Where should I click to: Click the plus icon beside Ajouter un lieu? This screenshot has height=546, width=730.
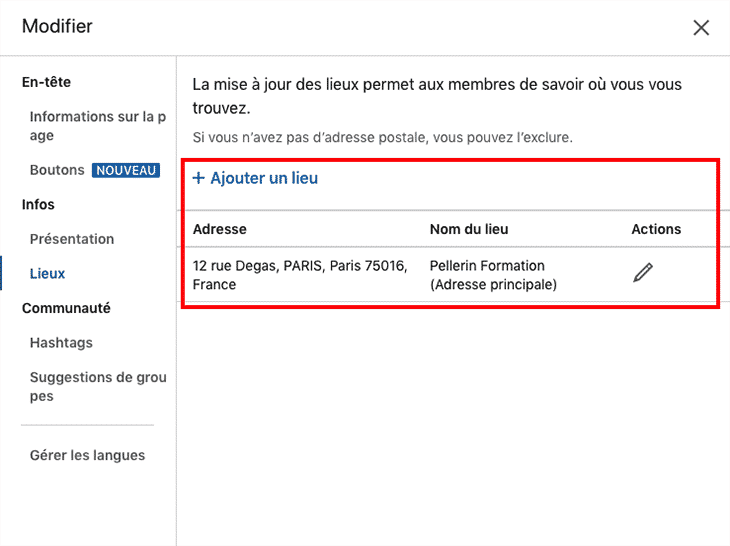(x=199, y=178)
